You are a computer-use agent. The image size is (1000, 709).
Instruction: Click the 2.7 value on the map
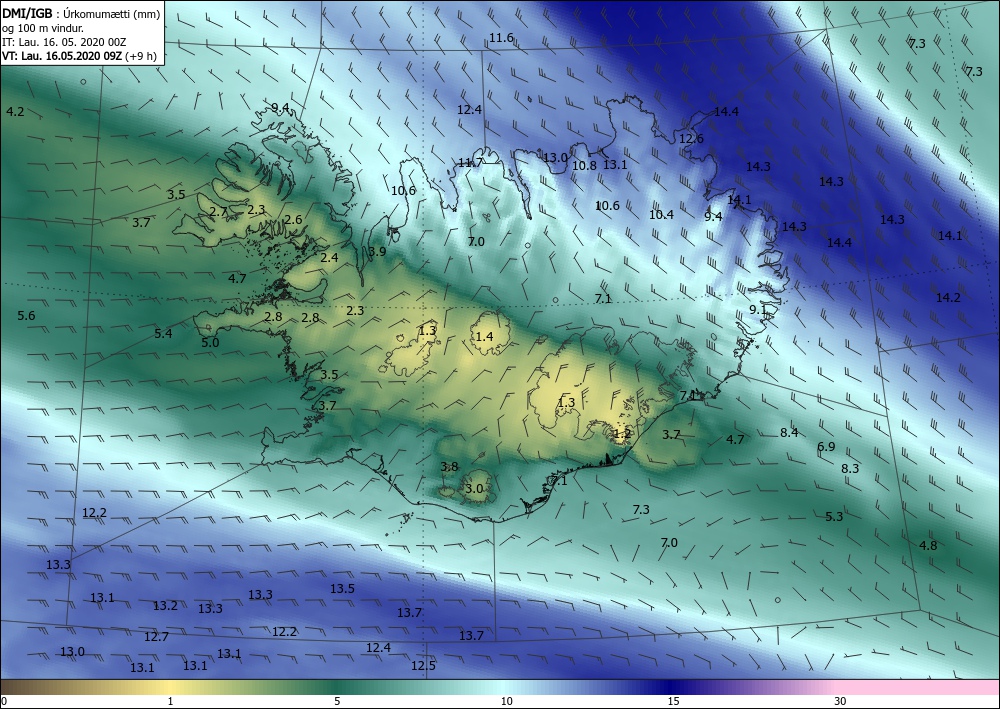tap(219, 212)
